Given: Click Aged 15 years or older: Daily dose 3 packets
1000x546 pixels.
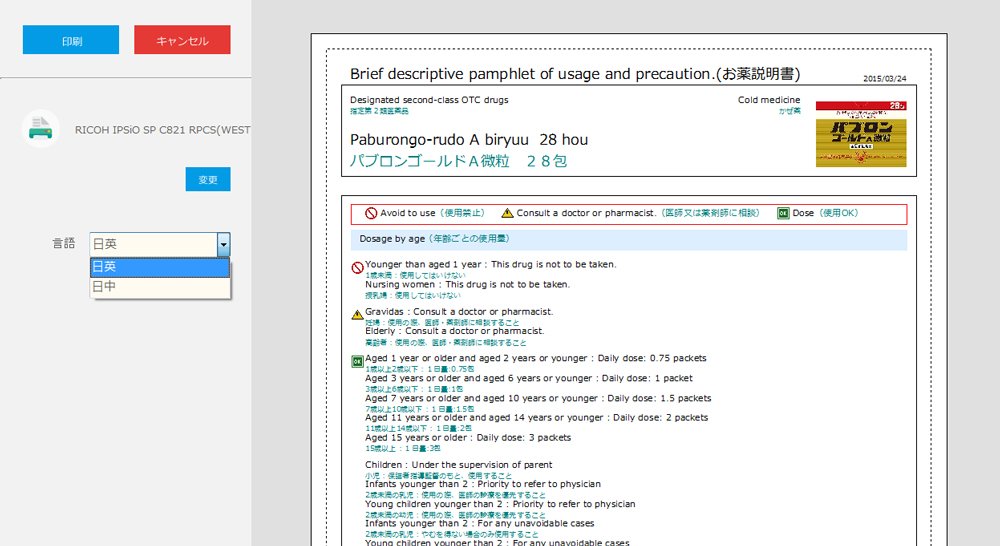Looking at the screenshot, I should pos(468,438).
